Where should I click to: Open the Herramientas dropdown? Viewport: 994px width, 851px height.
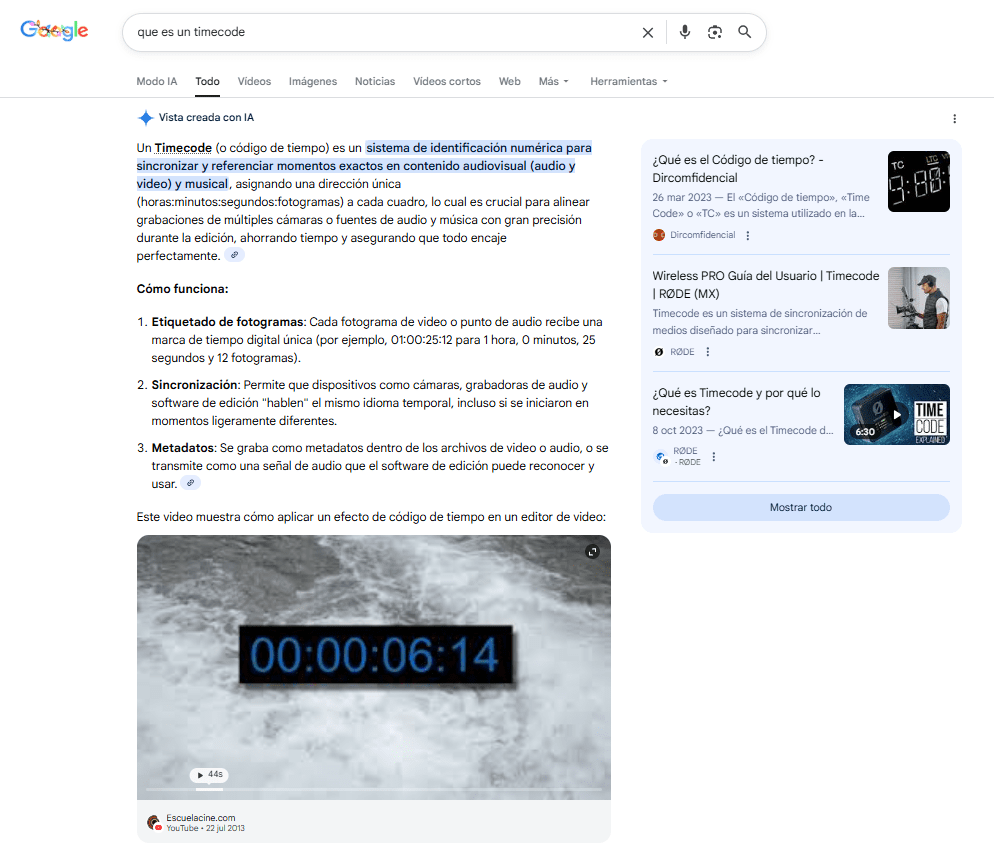pyautogui.click(x=628, y=81)
